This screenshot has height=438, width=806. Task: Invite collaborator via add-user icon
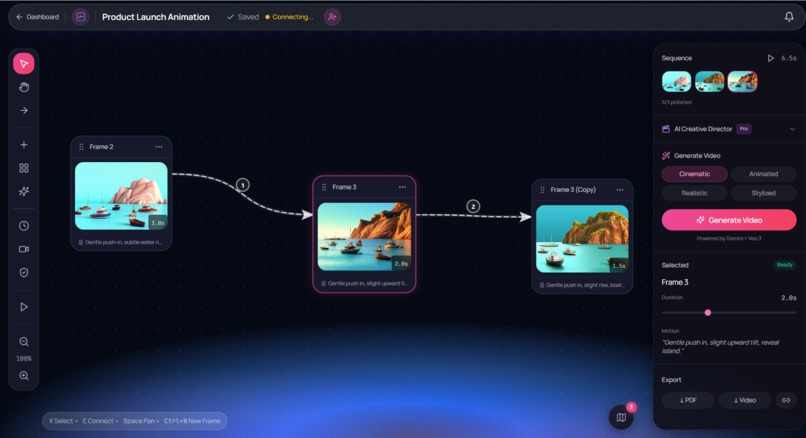coord(332,17)
